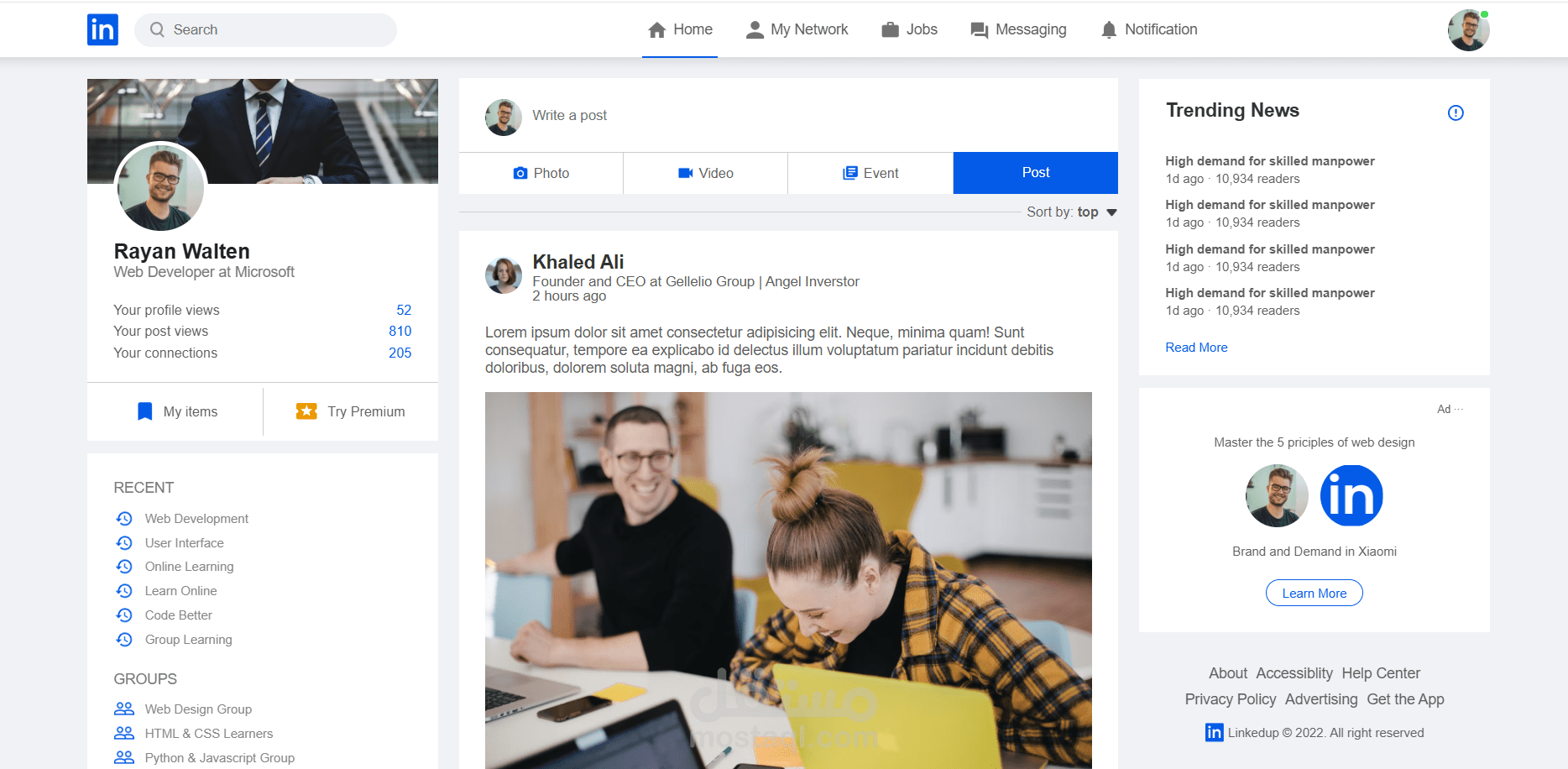Click the Advertising footer link
The width and height of the screenshot is (1568, 769).
pos(1321,699)
